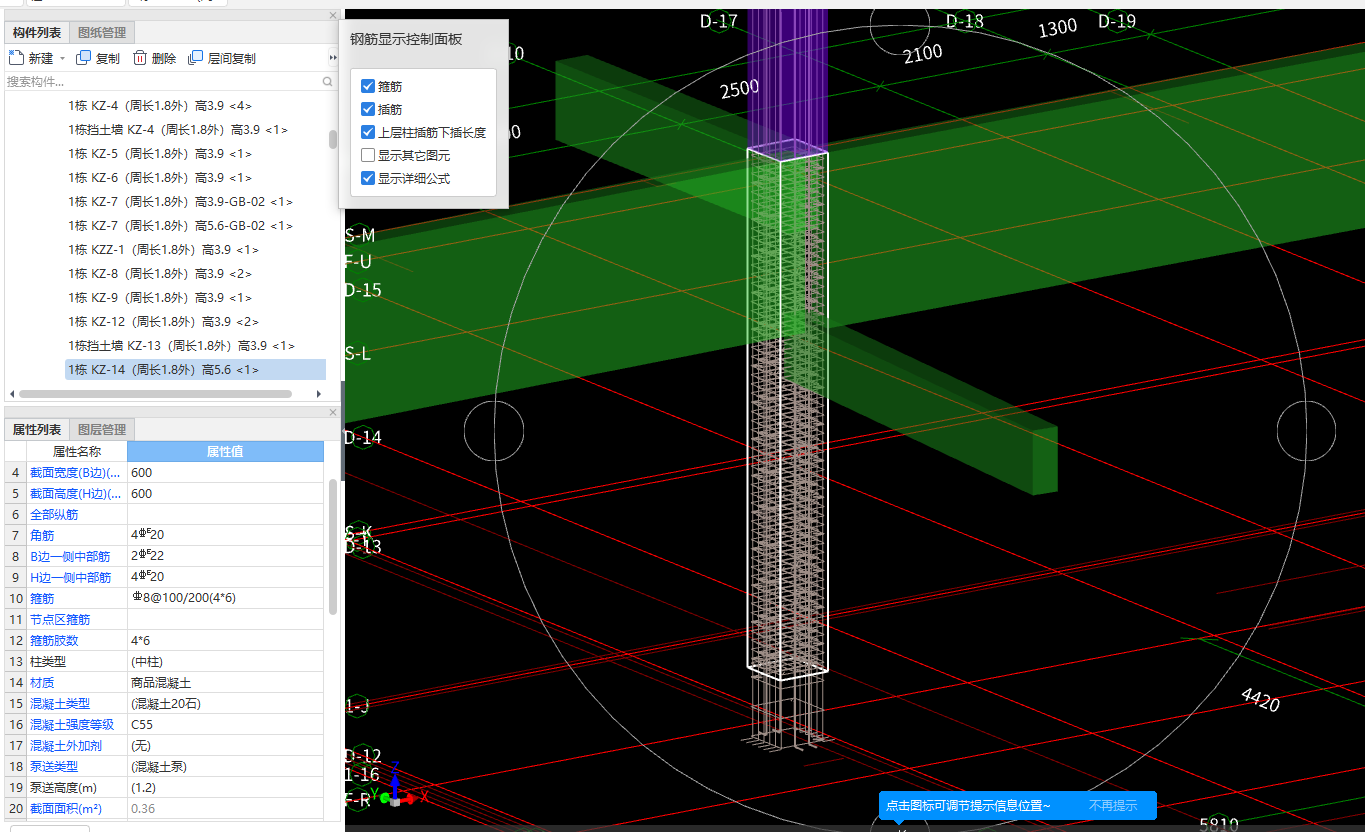The height and width of the screenshot is (832, 1365).
Task: Select 1栋 KZ-6 高3.9 <1> row
Action: tap(160, 177)
